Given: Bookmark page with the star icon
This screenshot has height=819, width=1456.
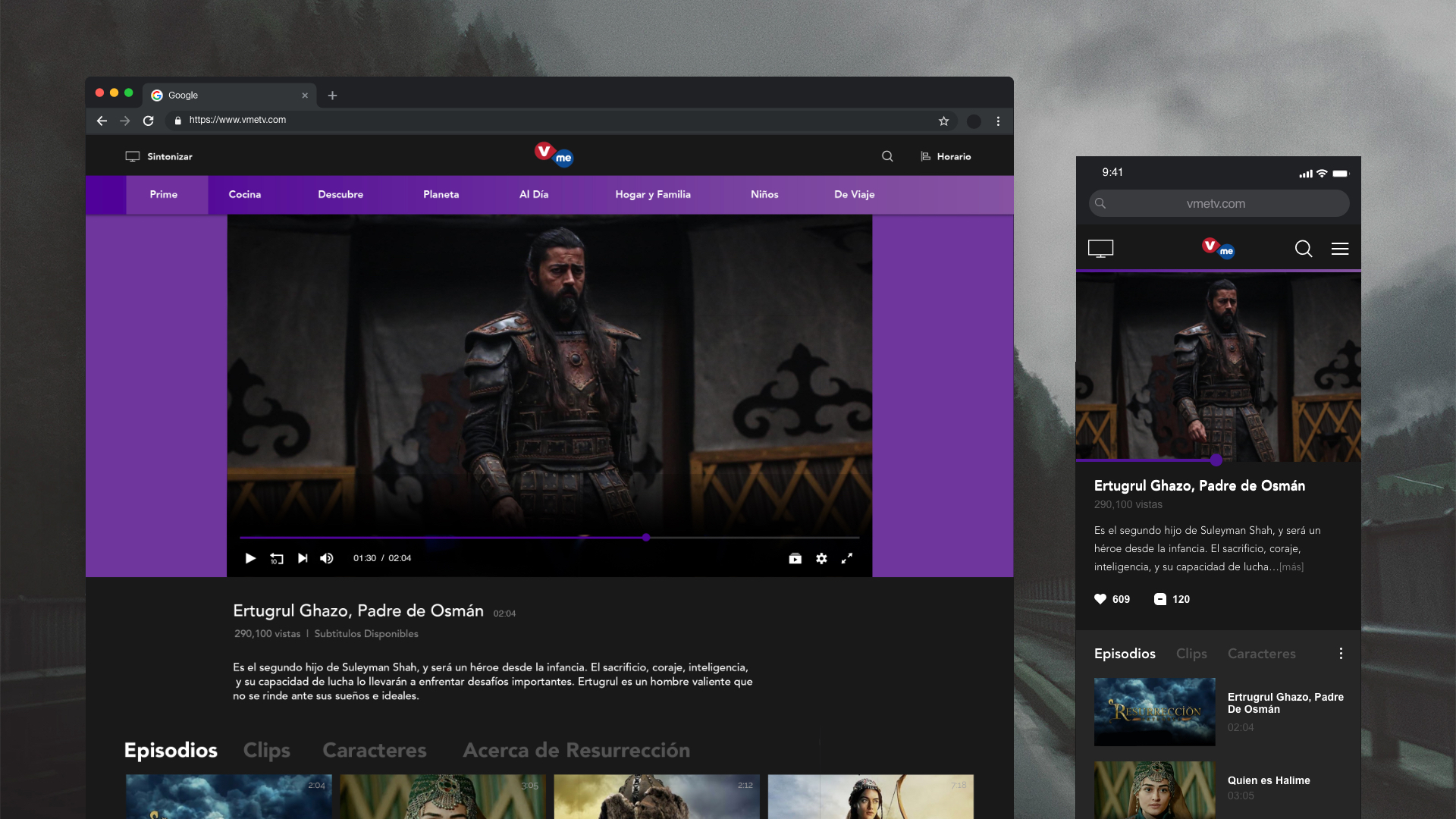Looking at the screenshot, I should pos(943,121).
